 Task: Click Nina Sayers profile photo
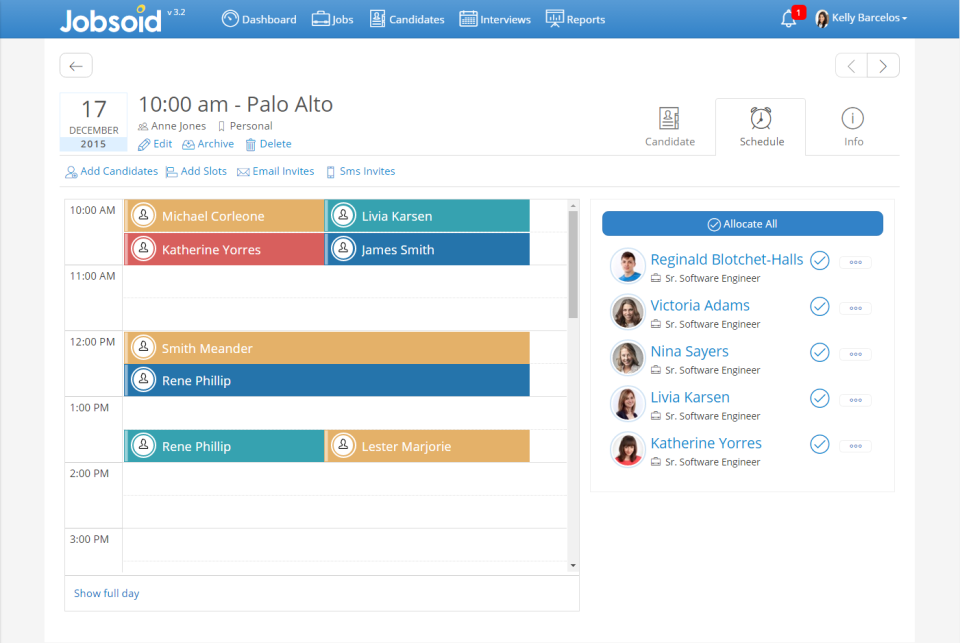coord(628,358)
